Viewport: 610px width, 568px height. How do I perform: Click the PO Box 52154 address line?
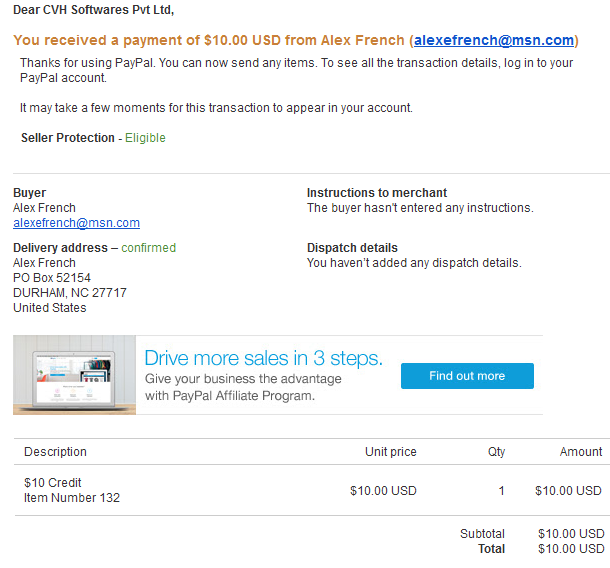52,278
